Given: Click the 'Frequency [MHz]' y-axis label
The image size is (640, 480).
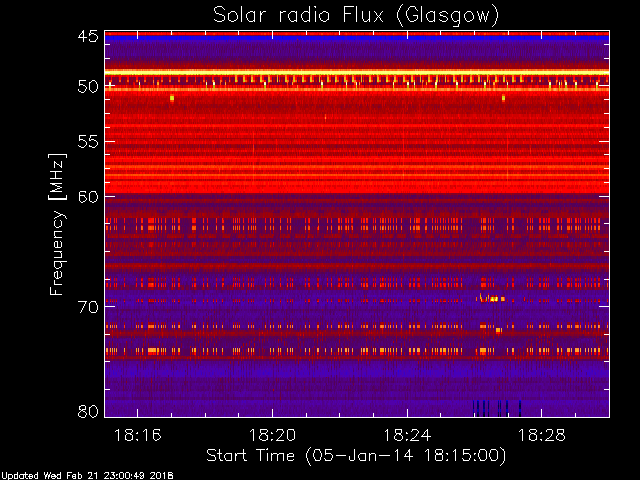Looking at the screenshot, I should 58,222.
